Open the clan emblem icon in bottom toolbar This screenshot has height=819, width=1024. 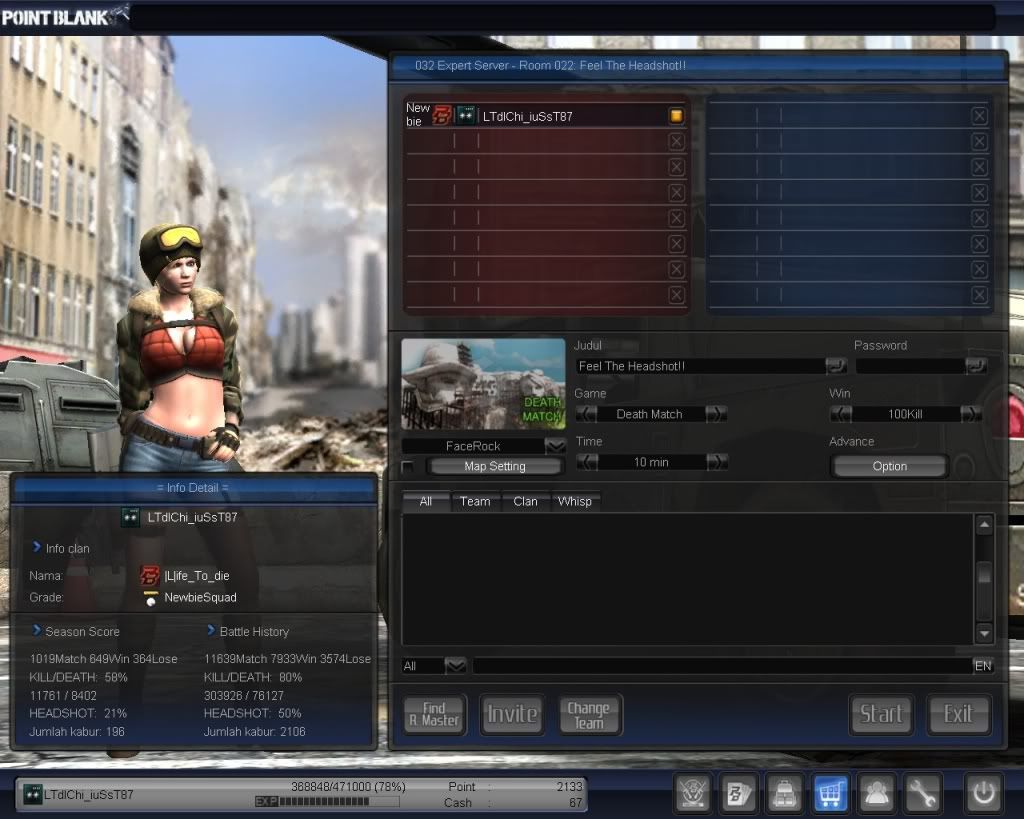[x=694, y=794]
